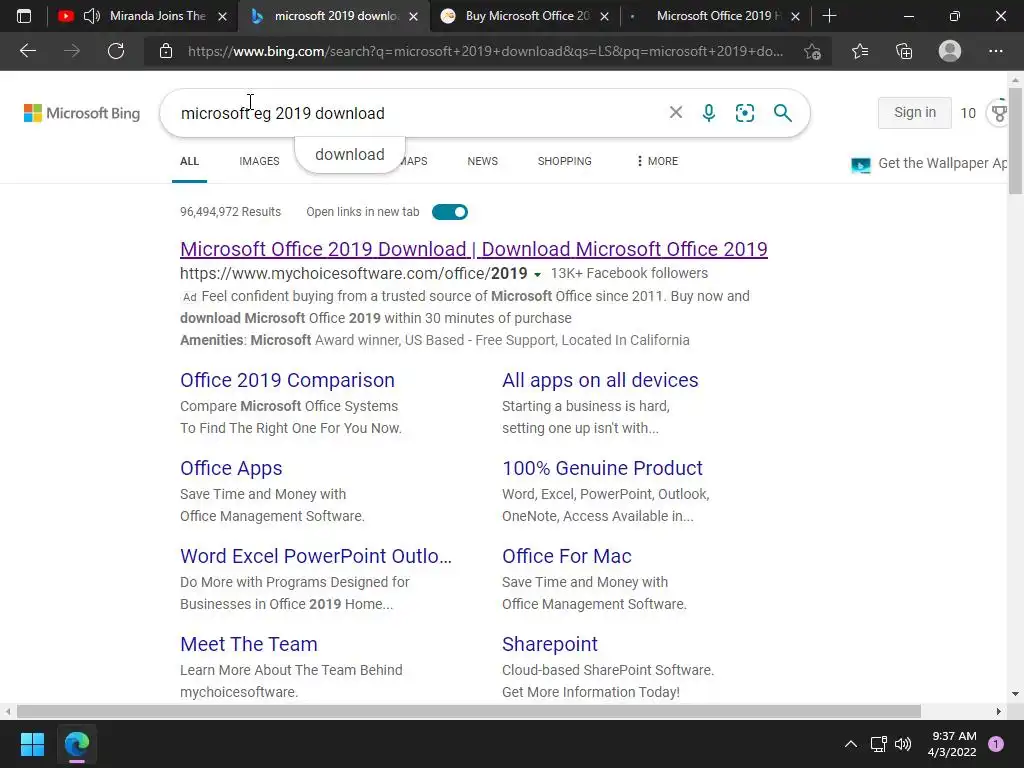The height and width of the screenshot is (768, 1024).
Task: Open Microsoft Rewards trophy icon
Action: pyautogui.click(x=999, y=113)
